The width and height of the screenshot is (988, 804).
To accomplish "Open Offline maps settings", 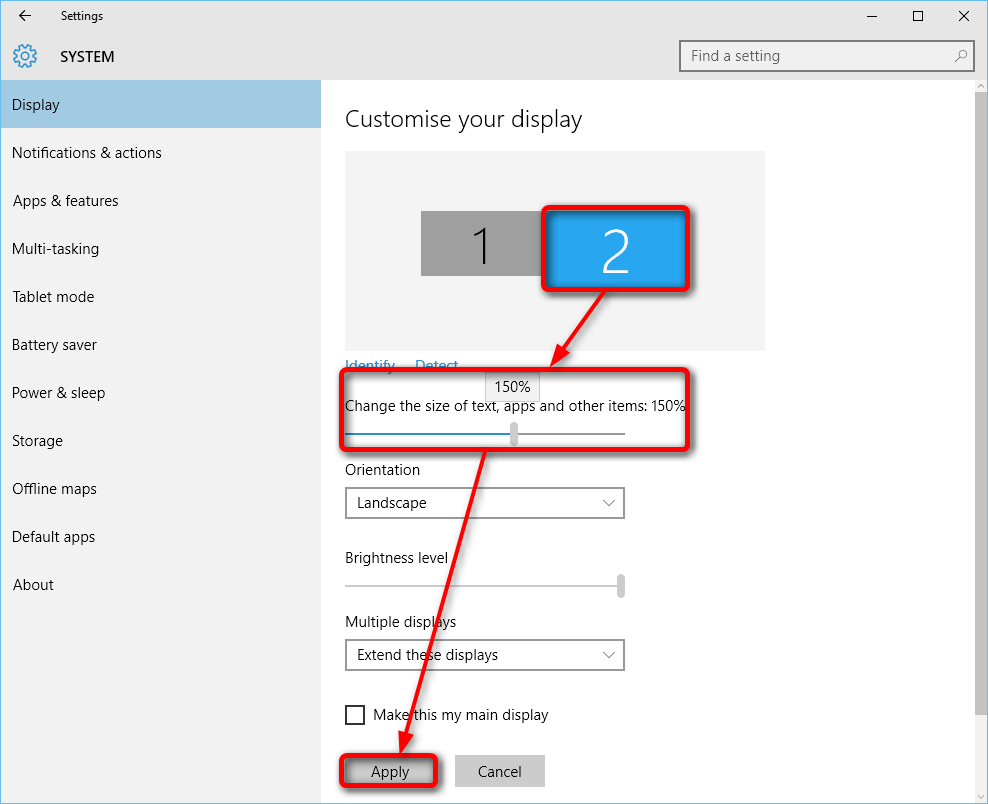I will point(161,489).
